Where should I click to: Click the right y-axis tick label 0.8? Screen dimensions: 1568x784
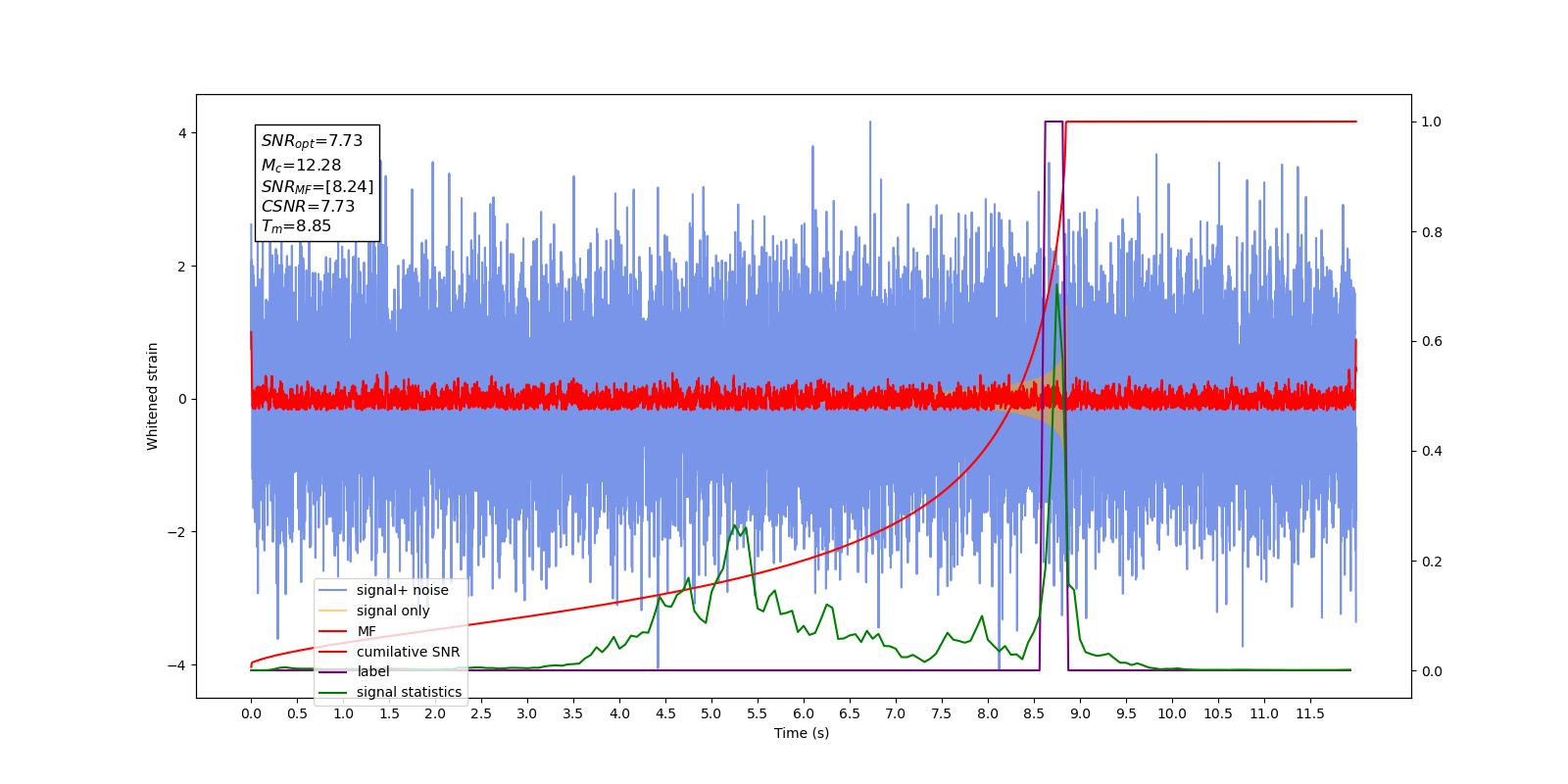[1432, 232]
